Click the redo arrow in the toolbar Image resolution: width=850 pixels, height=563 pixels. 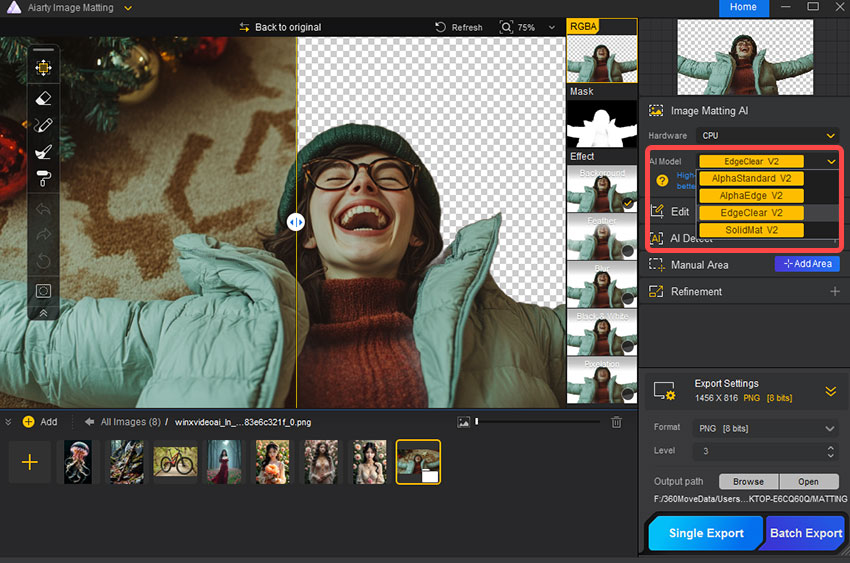[x=43, y=234]
